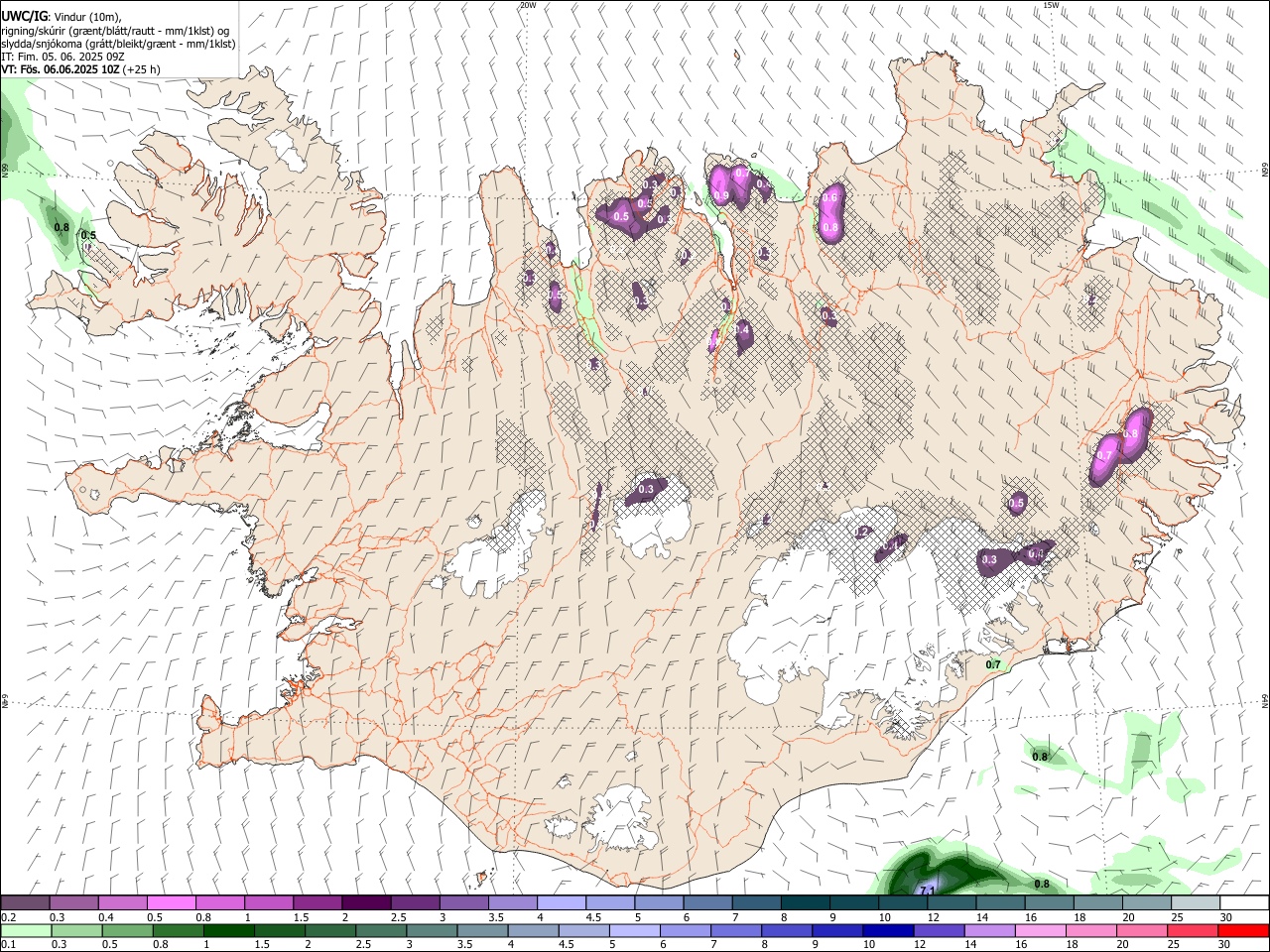Click the 15W longitude label at top
This screenshot has height=952, width=1270.
[x=1051, y=5]
